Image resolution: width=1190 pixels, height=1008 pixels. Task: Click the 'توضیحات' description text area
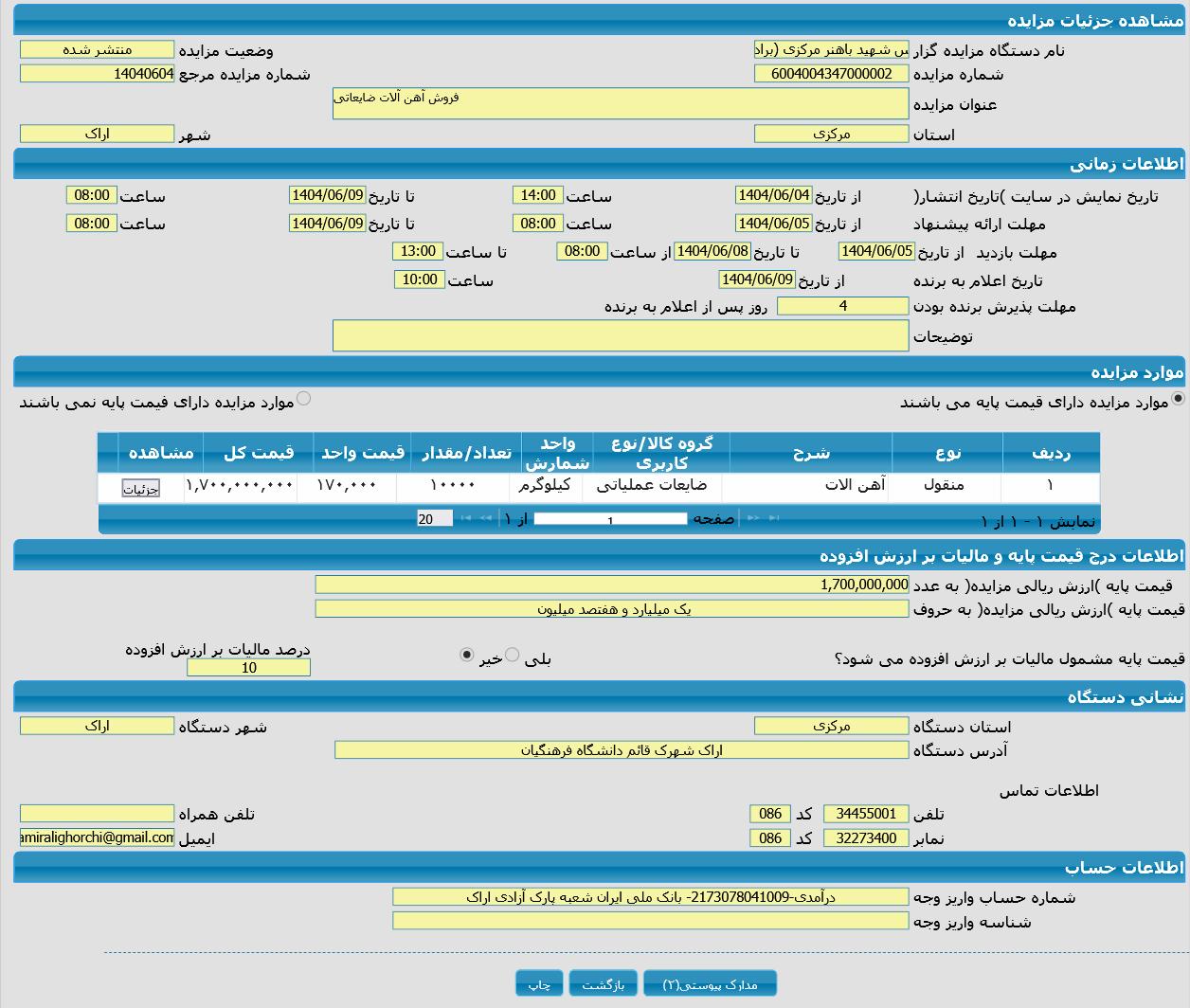tap(620, 335)
